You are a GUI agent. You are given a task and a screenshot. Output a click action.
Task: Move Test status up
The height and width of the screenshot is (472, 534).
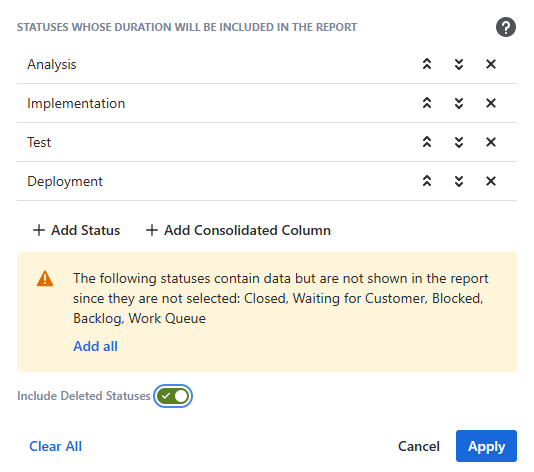(427, 142)
